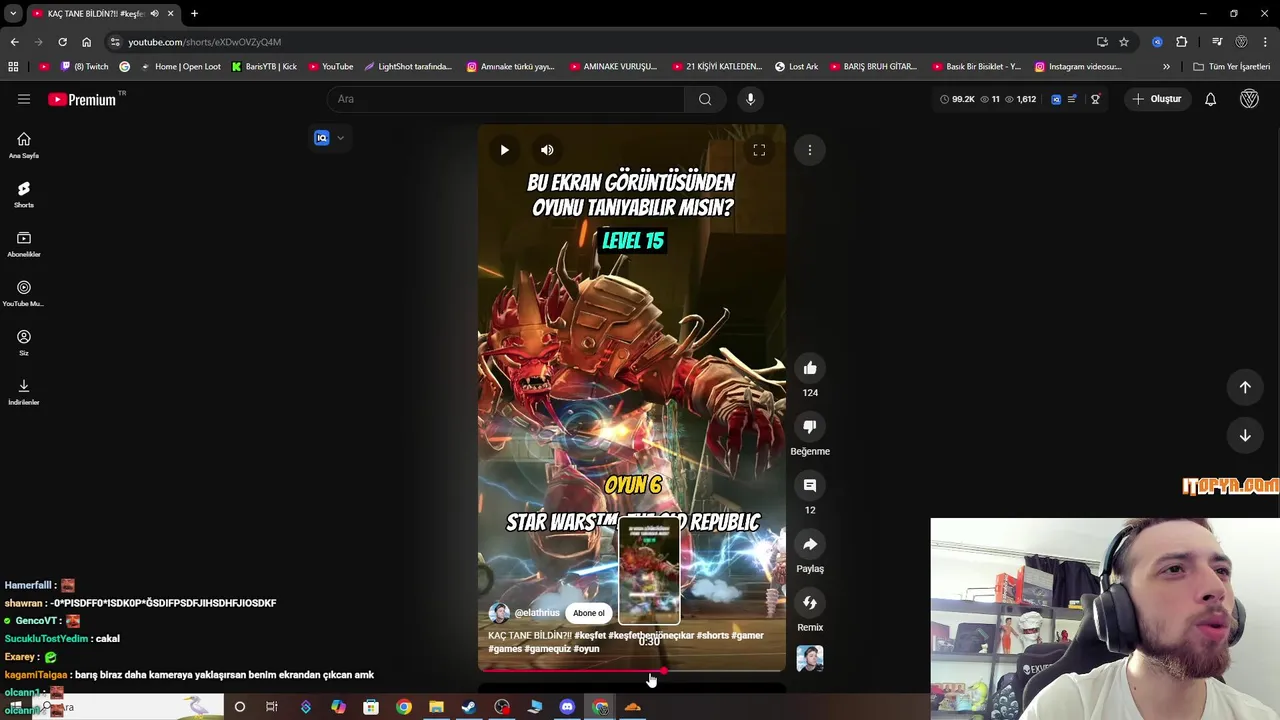Open the YouTube hamburger guide menu

pos(24,99)
